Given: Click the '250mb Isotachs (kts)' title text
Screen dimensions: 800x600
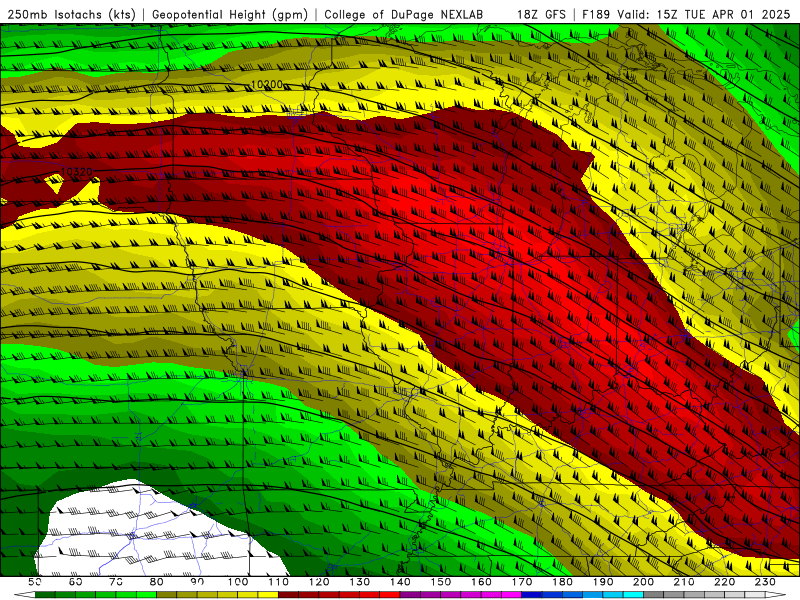Looking at the screenshot, I should (71, 14).
